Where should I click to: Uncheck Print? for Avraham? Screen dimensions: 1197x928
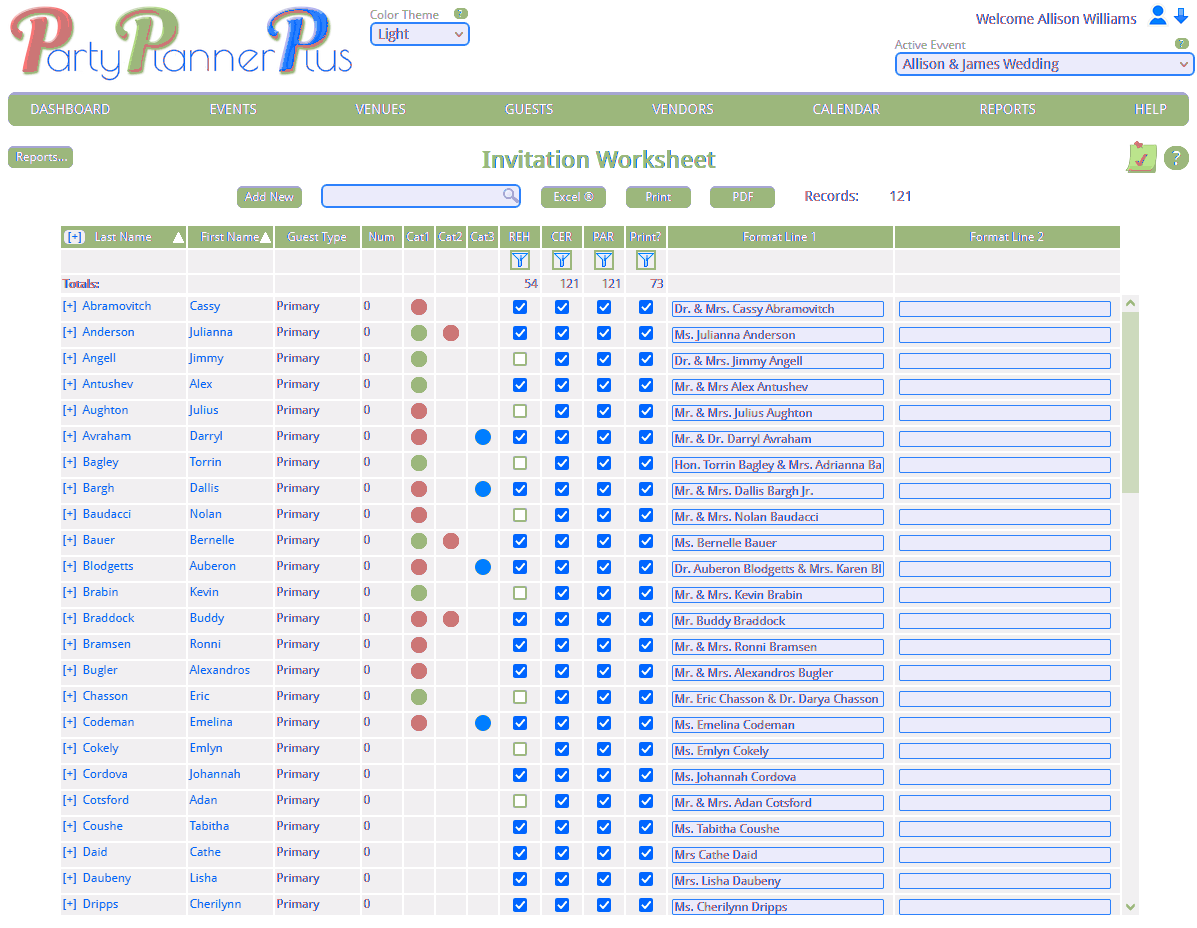coord(646,437)
